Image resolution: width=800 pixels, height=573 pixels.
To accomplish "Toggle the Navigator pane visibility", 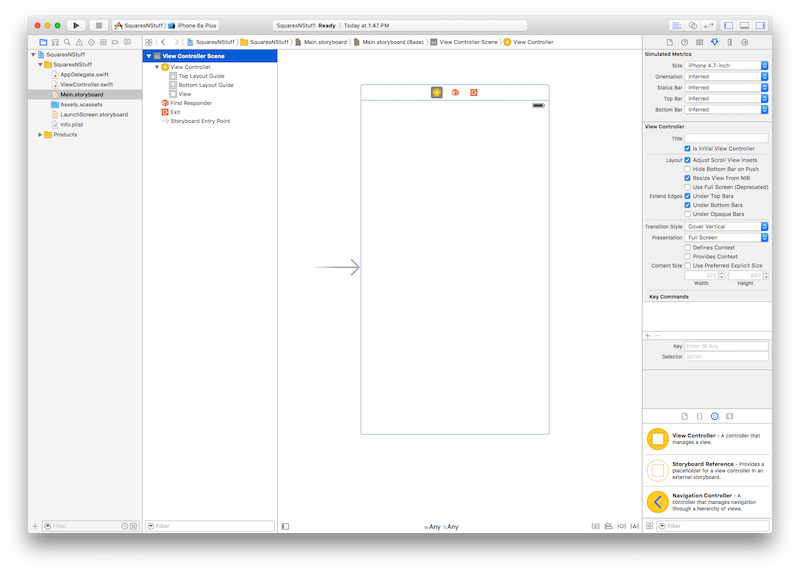I will 729,26.
